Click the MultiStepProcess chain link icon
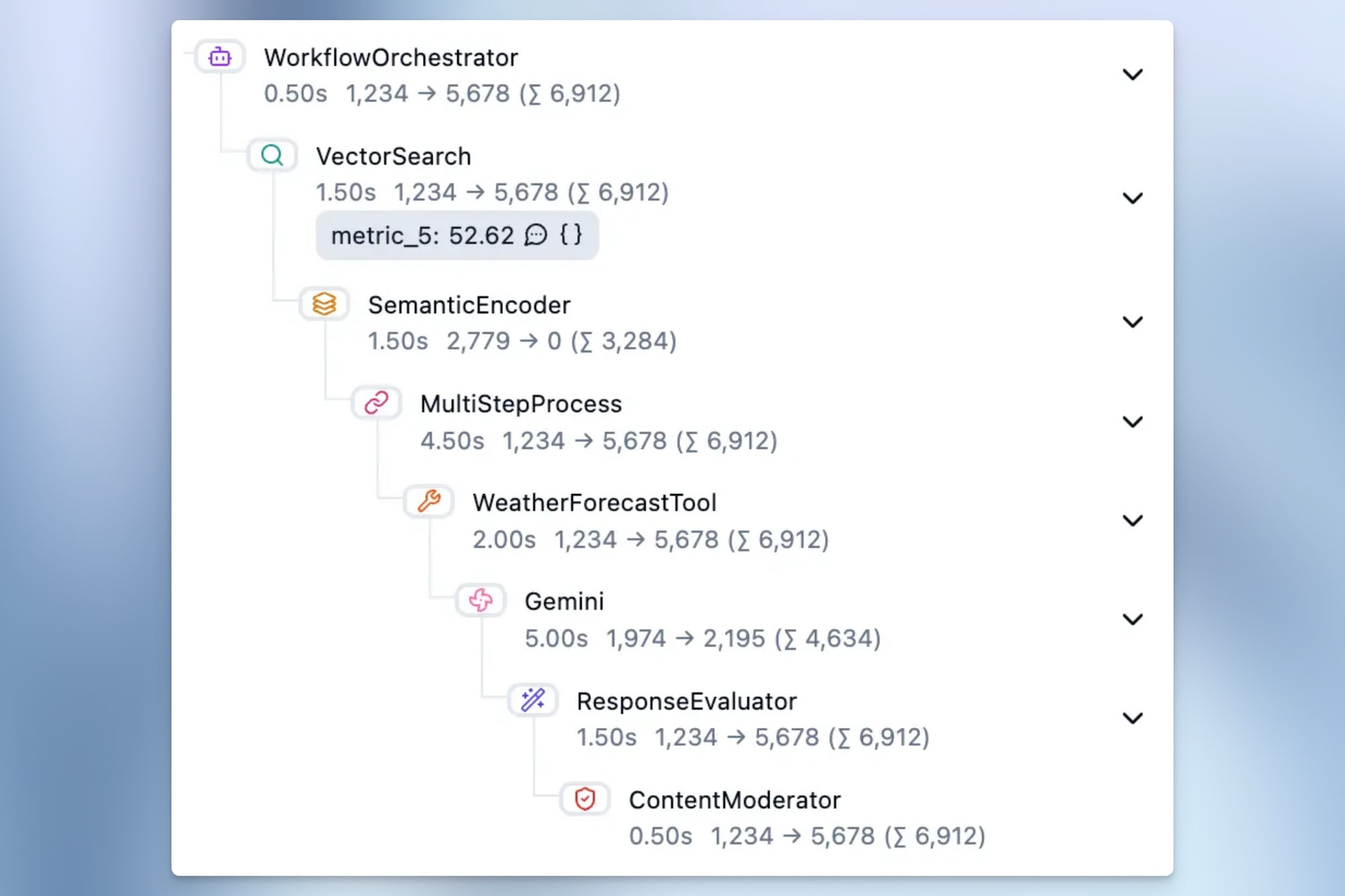 tap(376, 403)
